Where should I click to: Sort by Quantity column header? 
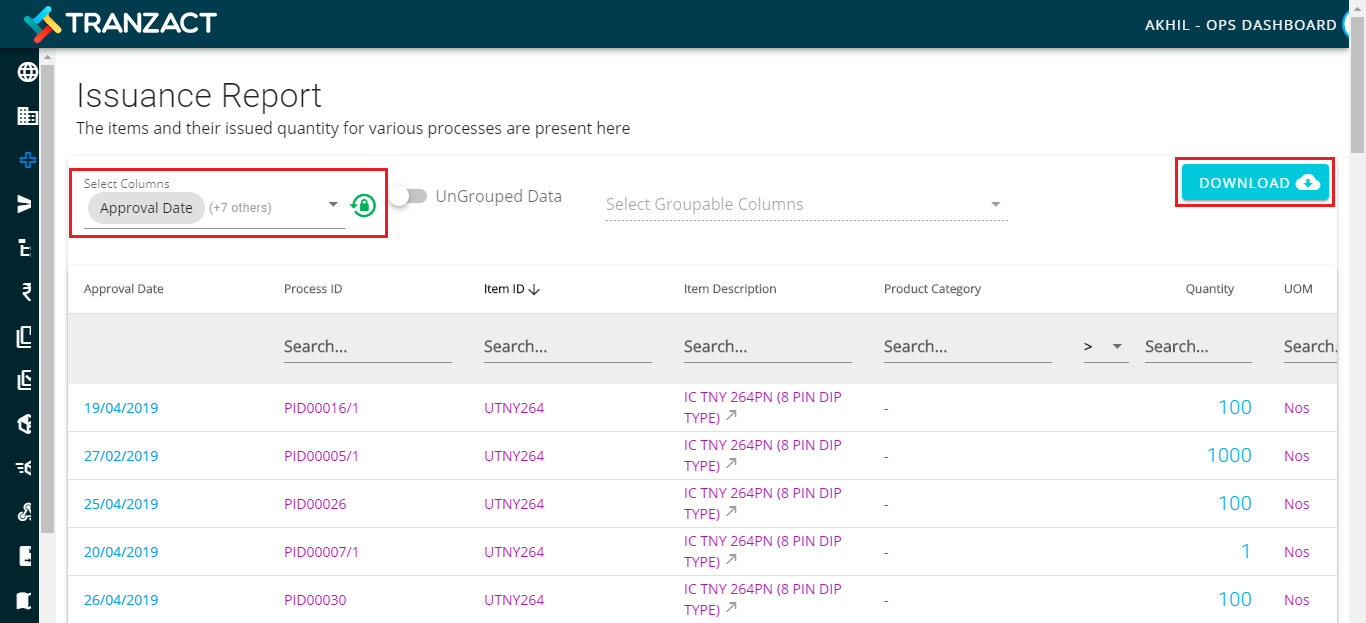tap(1210, 289)
